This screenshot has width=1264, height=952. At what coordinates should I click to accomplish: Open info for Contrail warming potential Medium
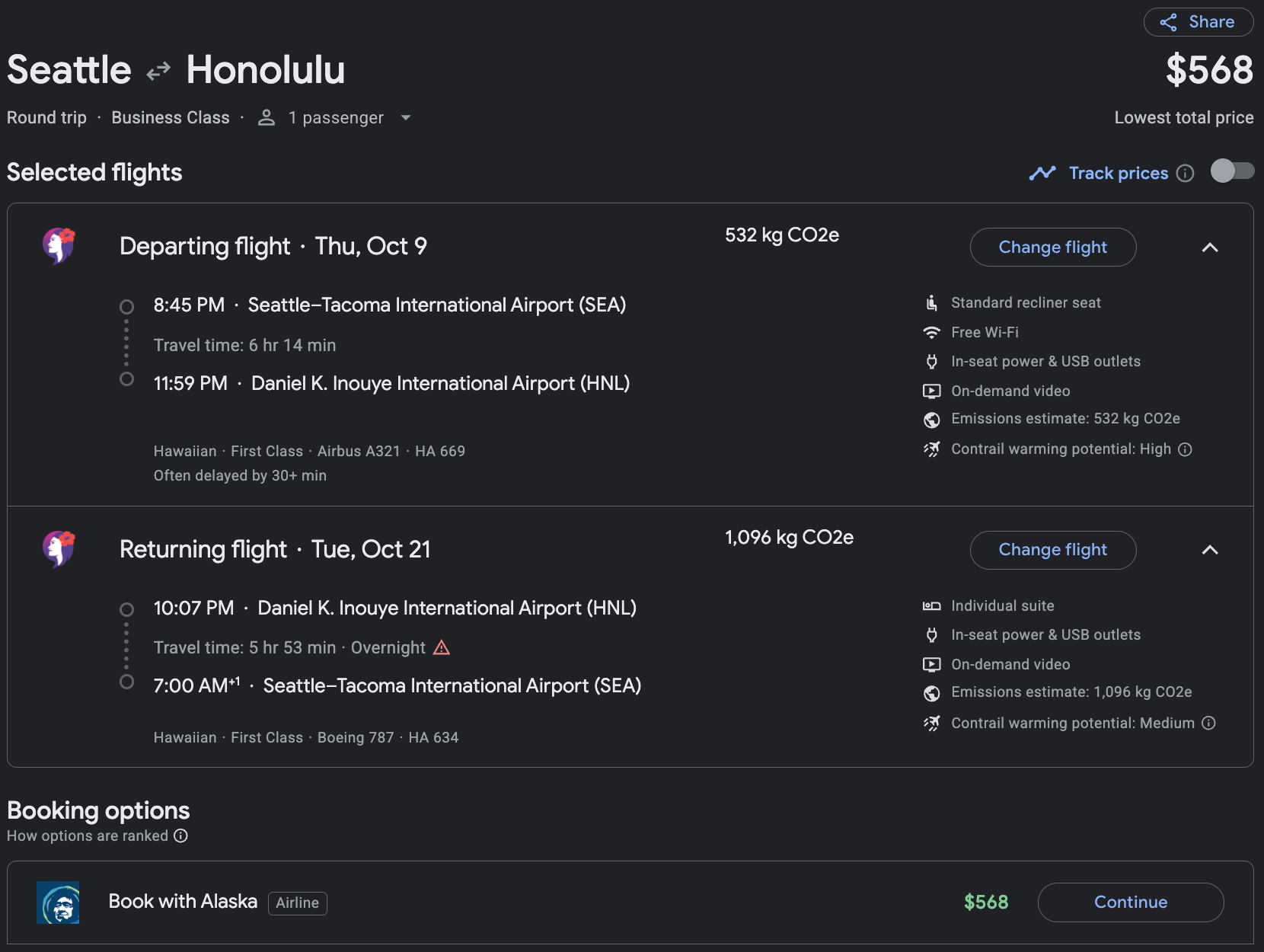point(1208,724)
